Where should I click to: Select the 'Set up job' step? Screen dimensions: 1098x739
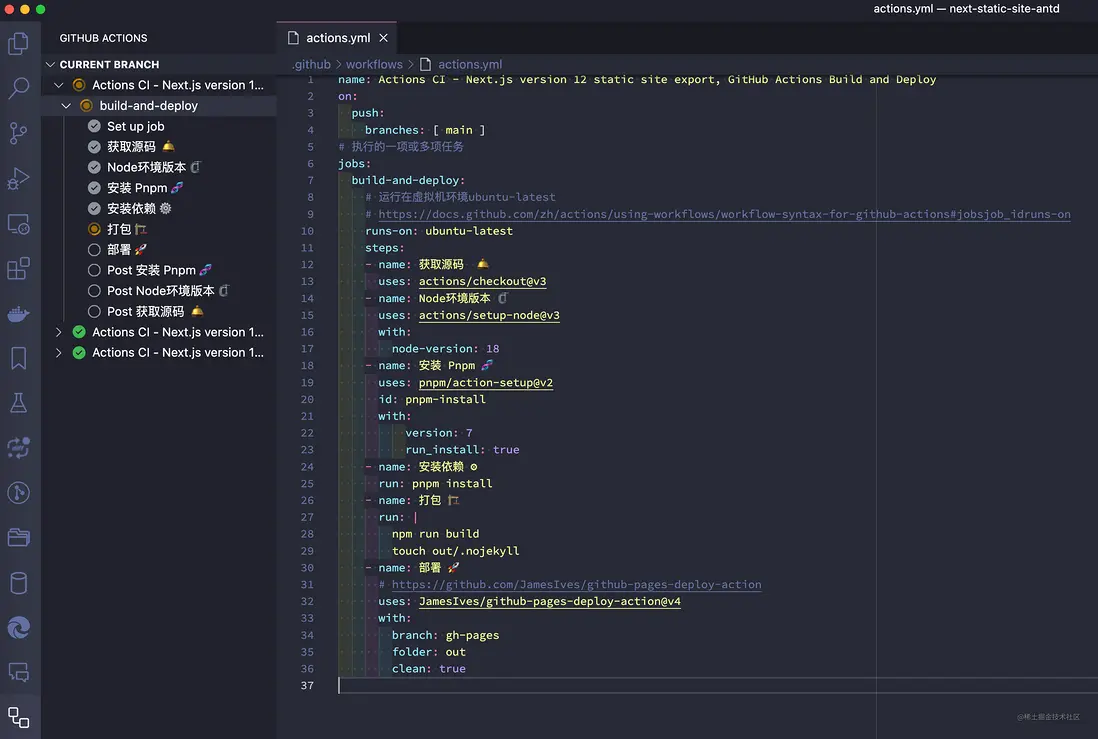135,126
